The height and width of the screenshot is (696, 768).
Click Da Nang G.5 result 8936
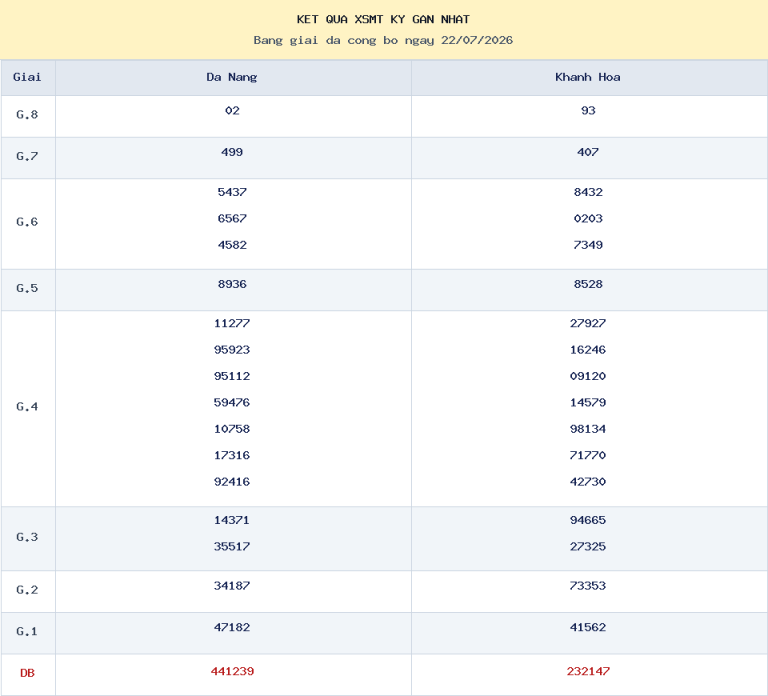click(232, 284)
